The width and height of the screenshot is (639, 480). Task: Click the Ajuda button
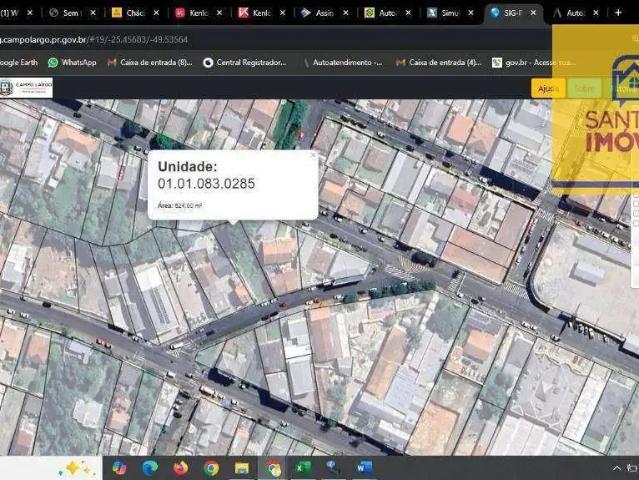click(x=548, y=88)
